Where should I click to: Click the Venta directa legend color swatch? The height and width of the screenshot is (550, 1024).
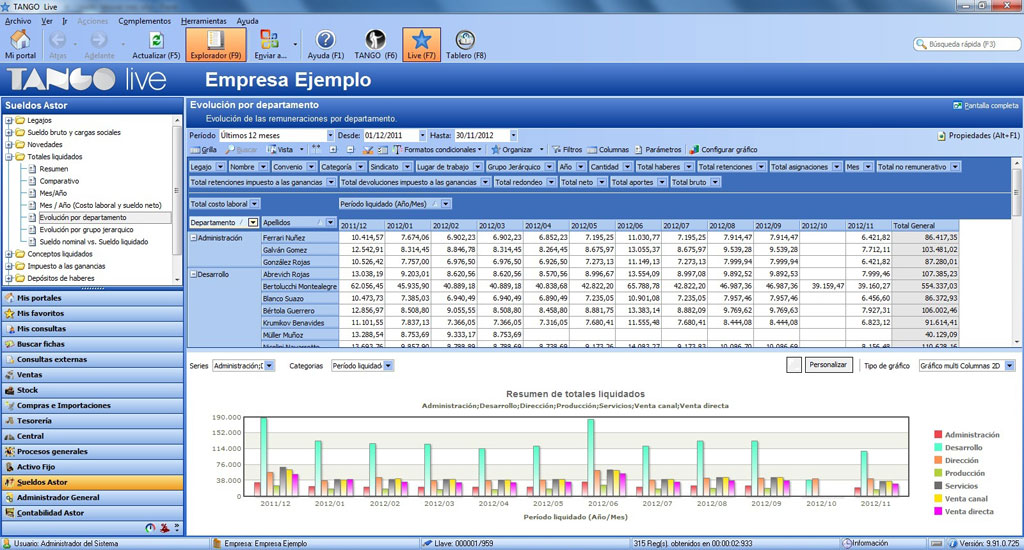(x=938, y=511)
